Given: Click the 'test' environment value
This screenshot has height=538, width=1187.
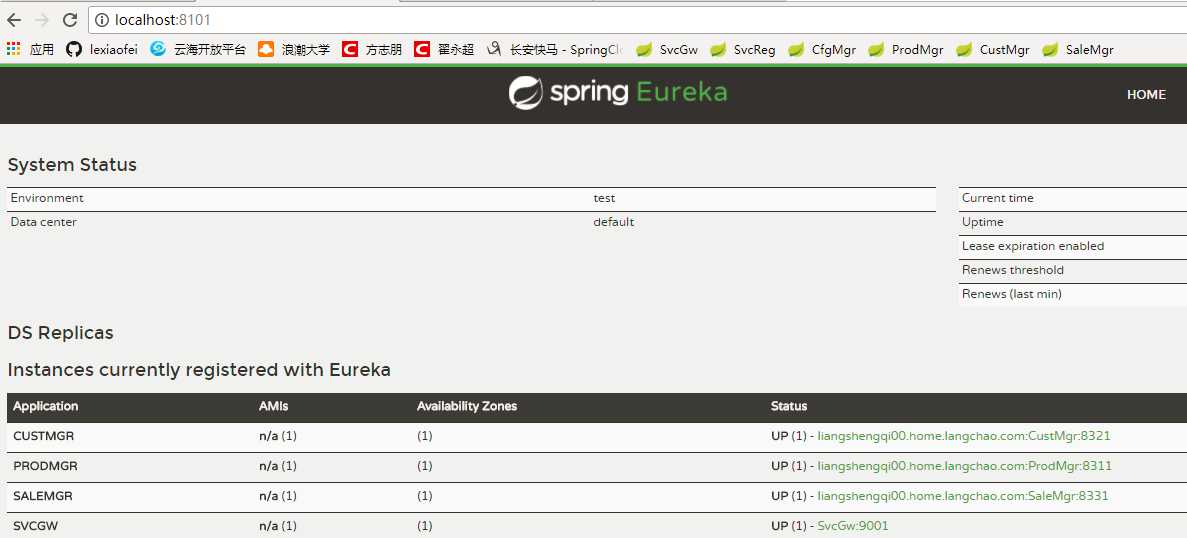Looking at the screenshot, I should click(x=604, y=198).
